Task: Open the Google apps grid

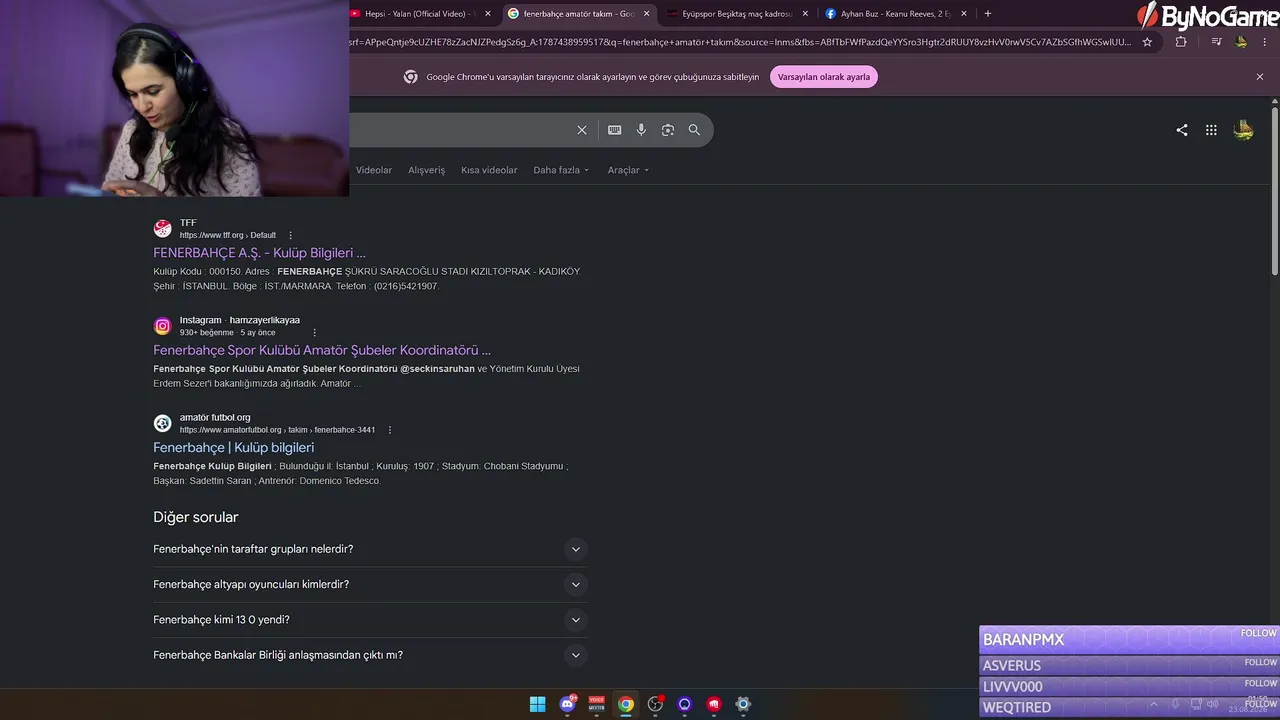Action: click(x=1211, y=130)
